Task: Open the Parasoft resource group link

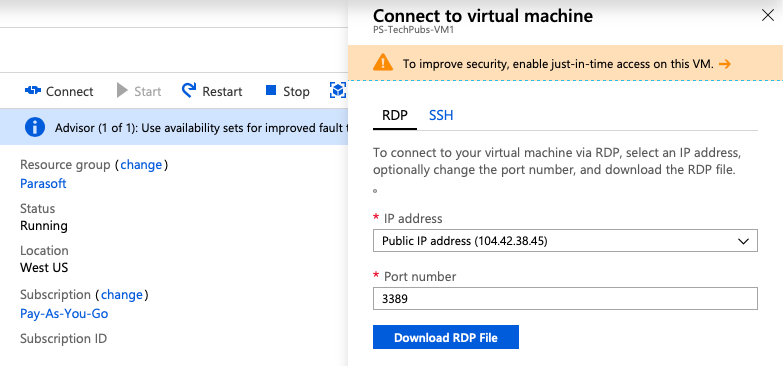Action: pyautogui.click(x=43, y=183)
